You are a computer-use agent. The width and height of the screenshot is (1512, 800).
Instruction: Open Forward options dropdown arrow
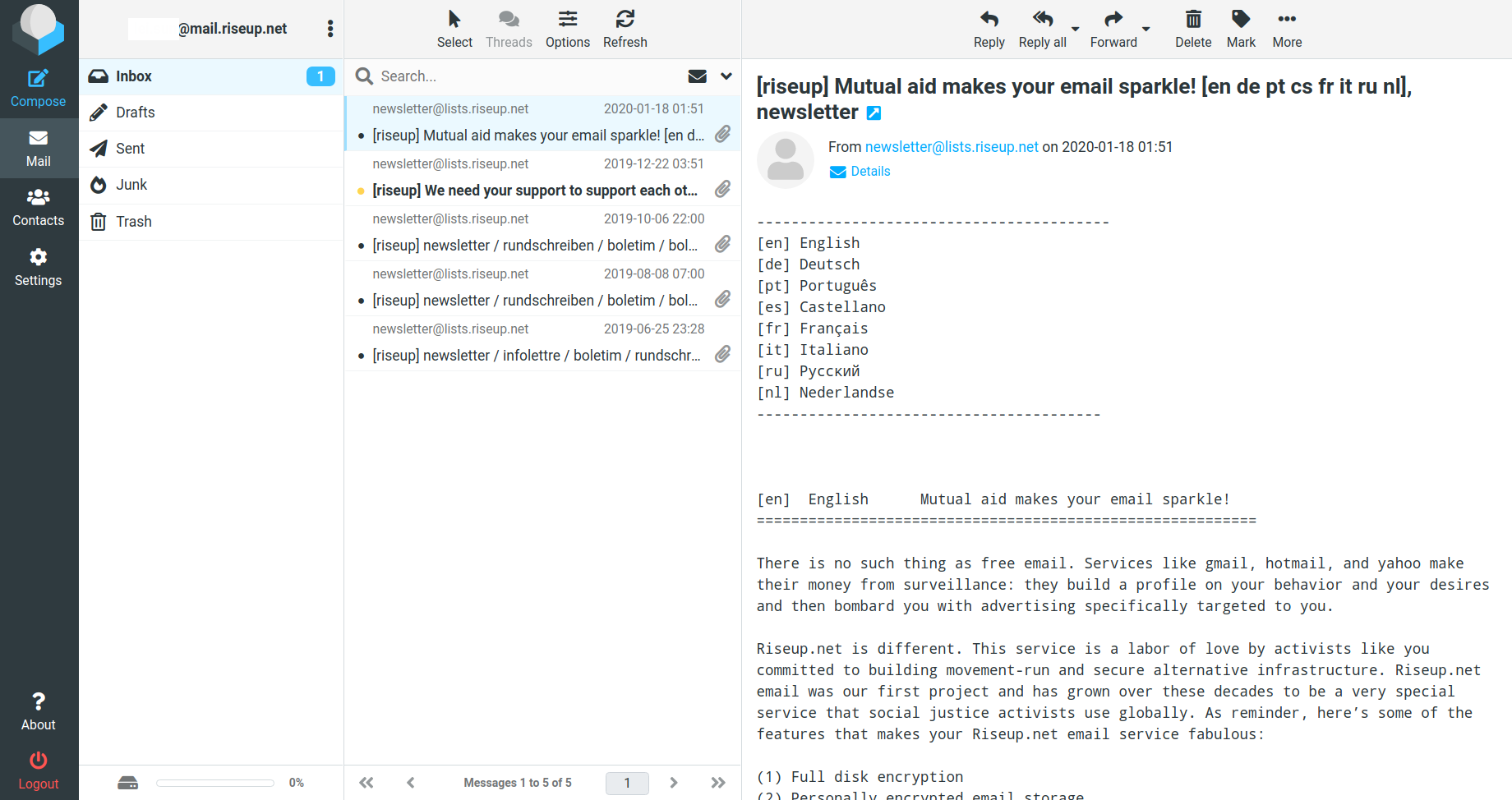pos(1146,30)
